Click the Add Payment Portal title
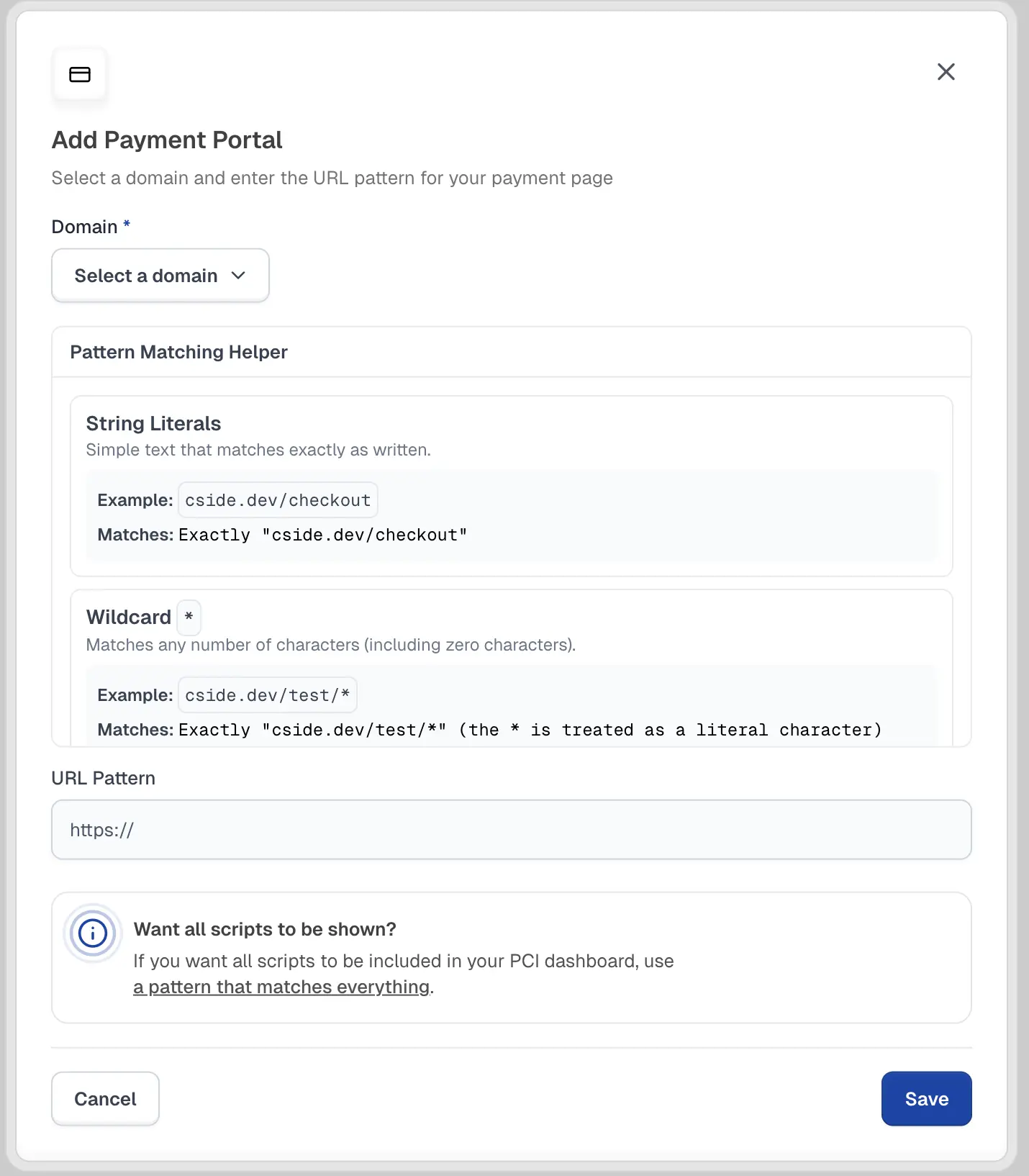The width and height of the screenshot is (1029, 1176). click(166, 140)
